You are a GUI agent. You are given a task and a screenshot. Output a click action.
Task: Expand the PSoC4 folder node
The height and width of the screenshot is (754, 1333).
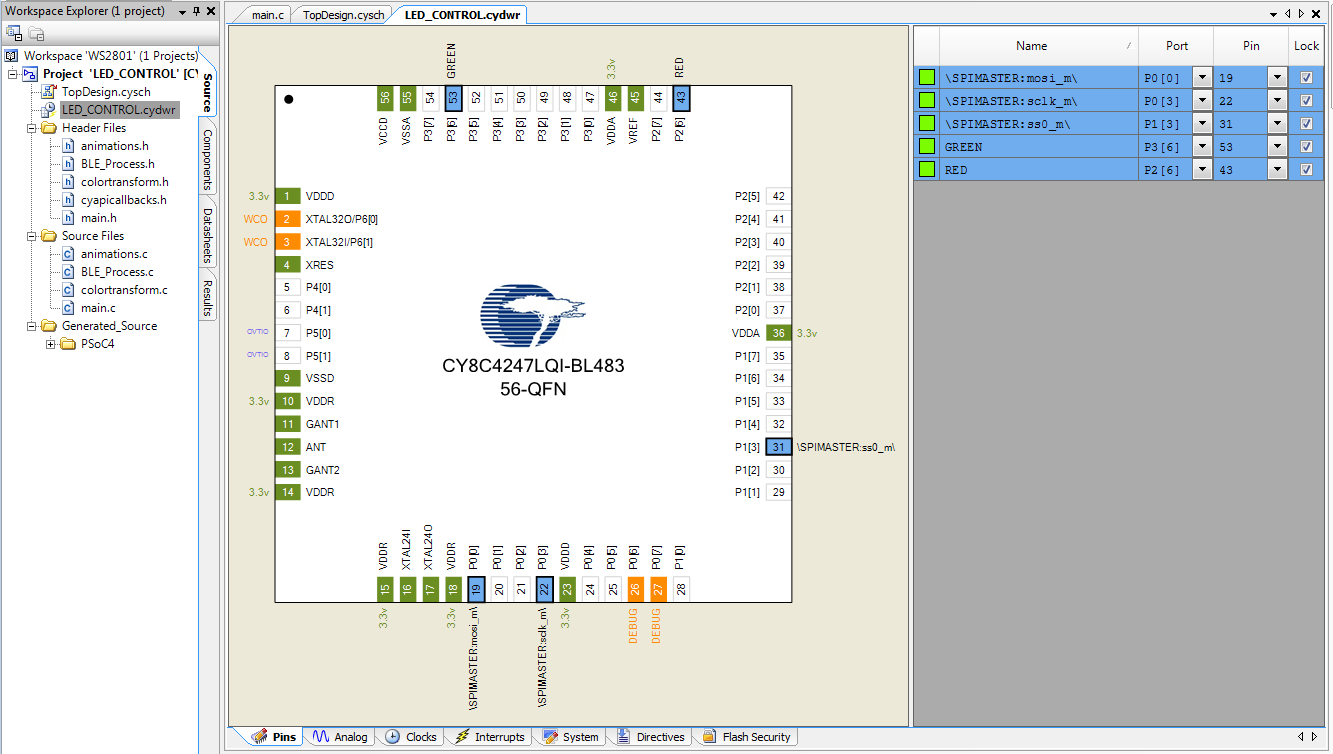coord(51,344)
